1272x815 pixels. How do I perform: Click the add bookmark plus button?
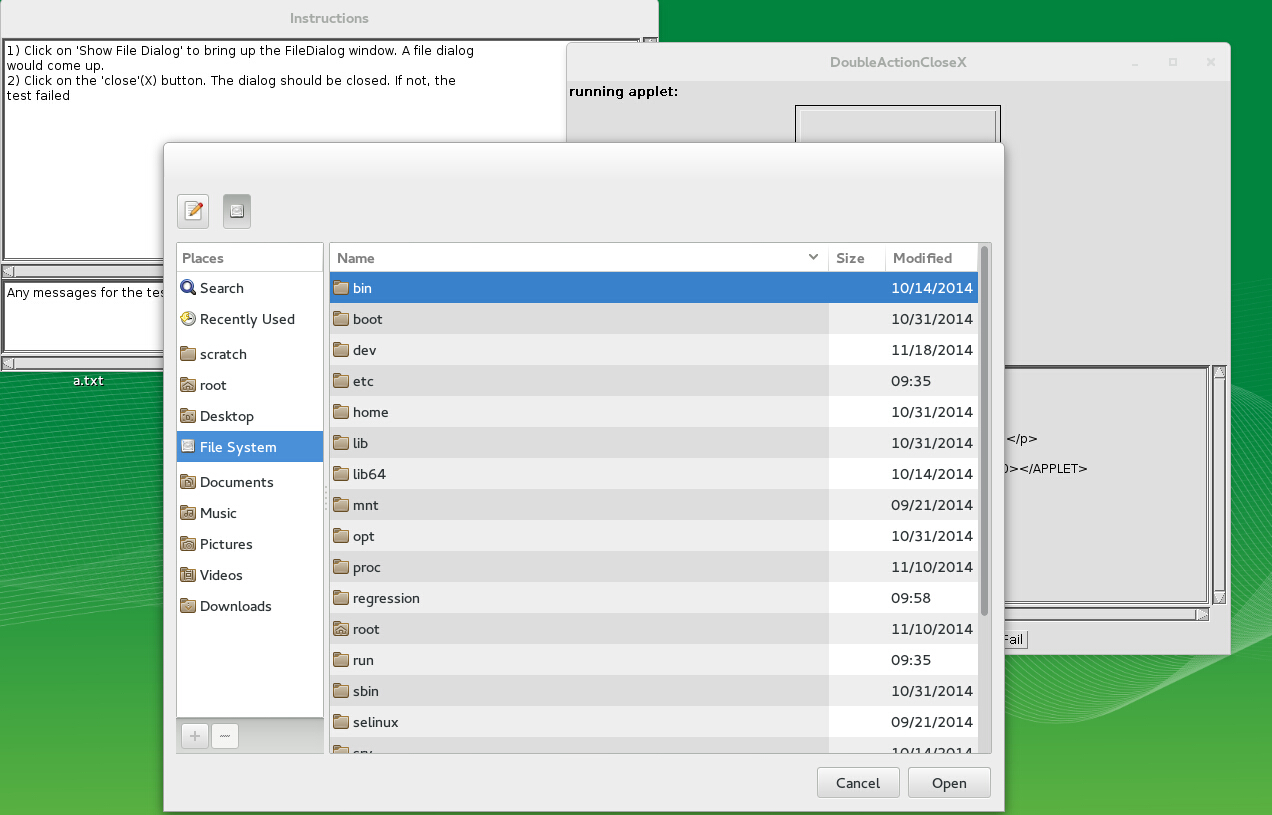click(194, 736)
